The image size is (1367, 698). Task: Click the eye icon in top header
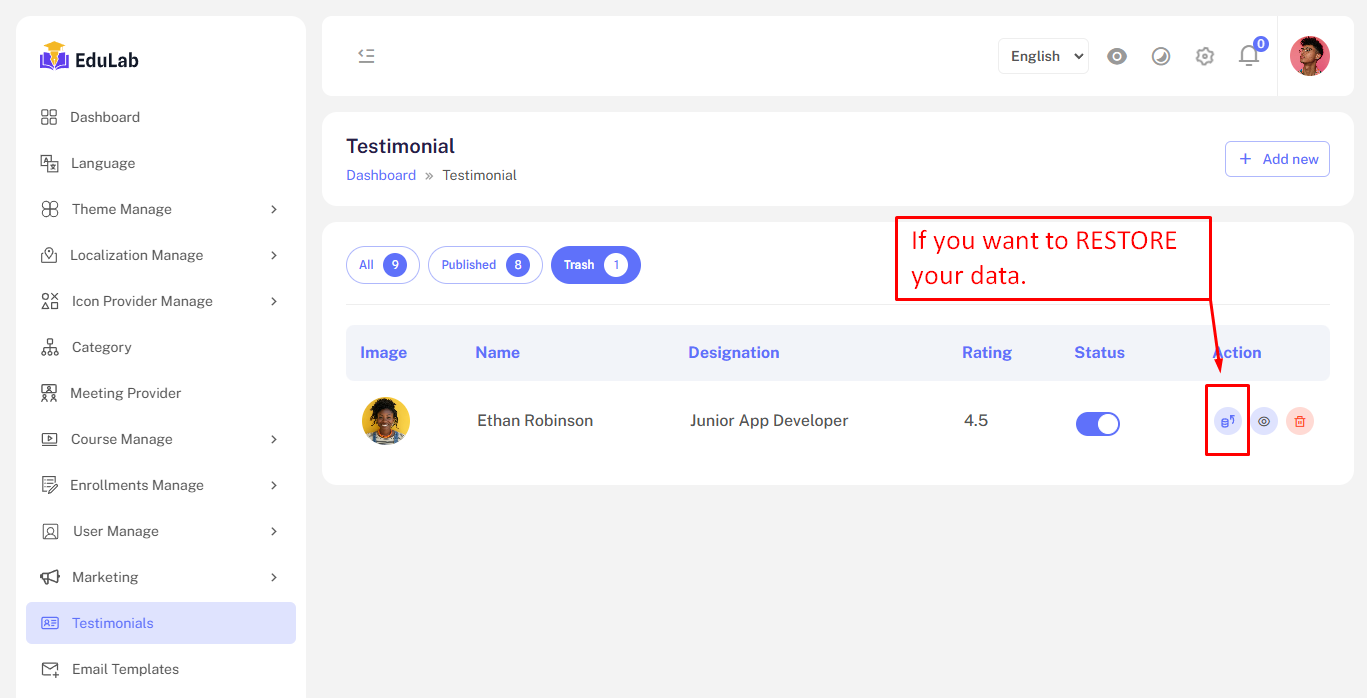pyautogui.click(x=1117, y=56)
